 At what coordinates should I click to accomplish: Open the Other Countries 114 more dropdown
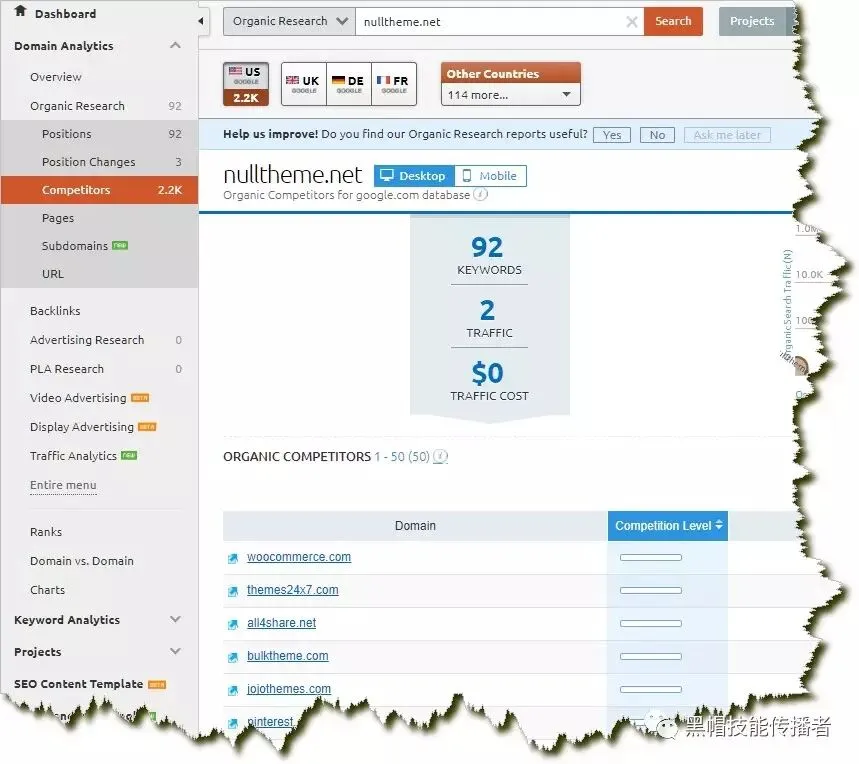pos(510,95)
